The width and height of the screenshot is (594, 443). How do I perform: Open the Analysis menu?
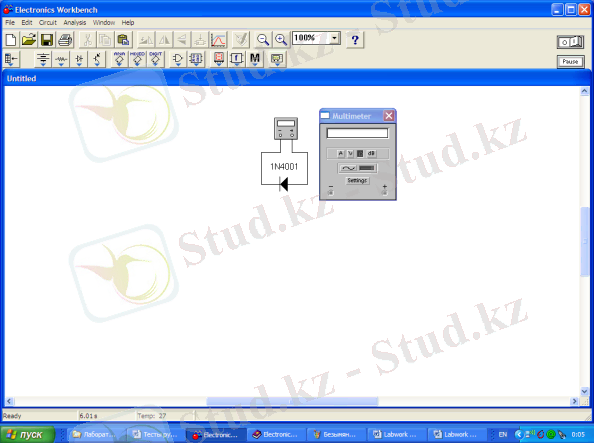(x=75, y=22)
